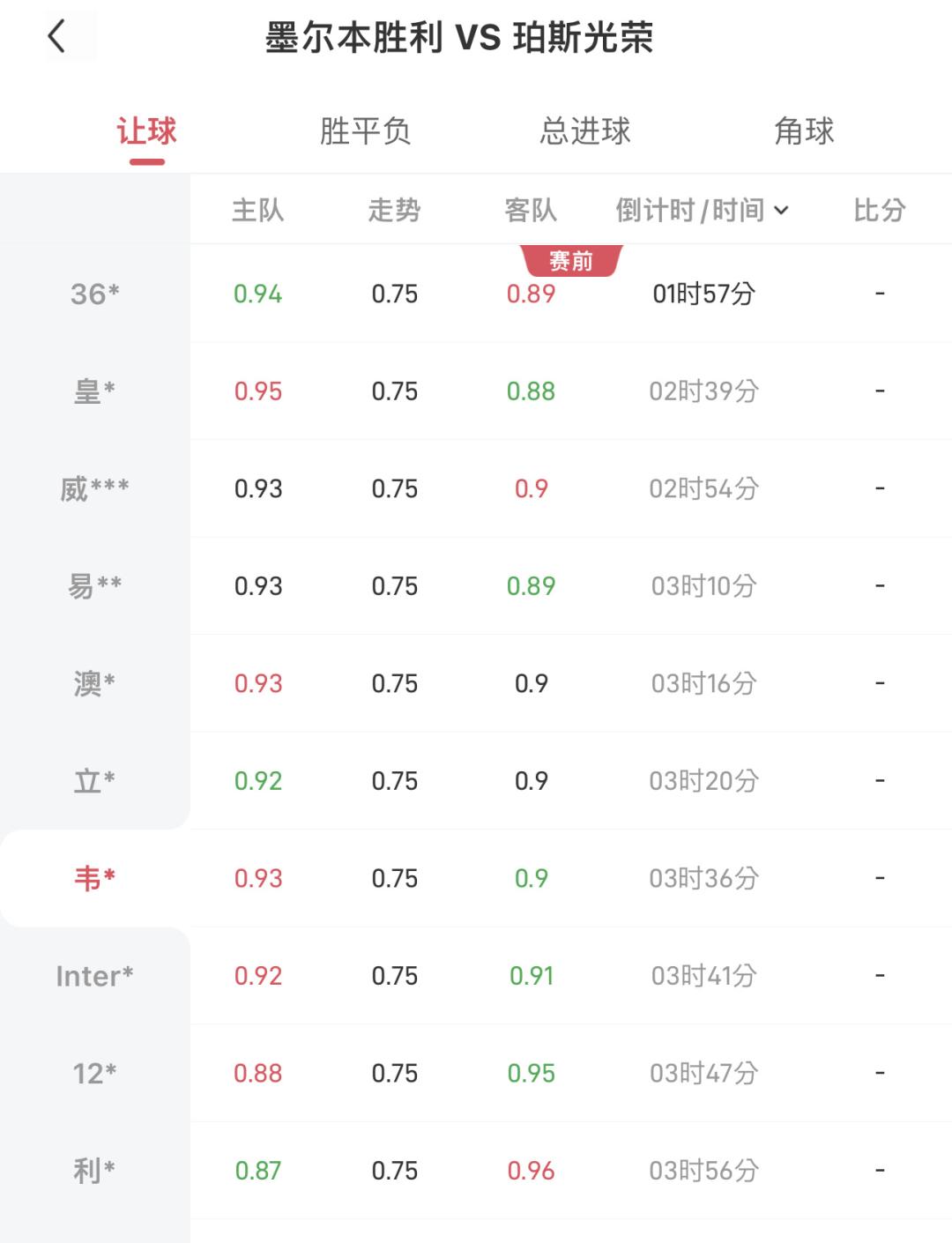The height and width of the screenshot is (1243, 952).
Task: Tap home odds 0.94 in 36* row
Action: tap(257, 294)
